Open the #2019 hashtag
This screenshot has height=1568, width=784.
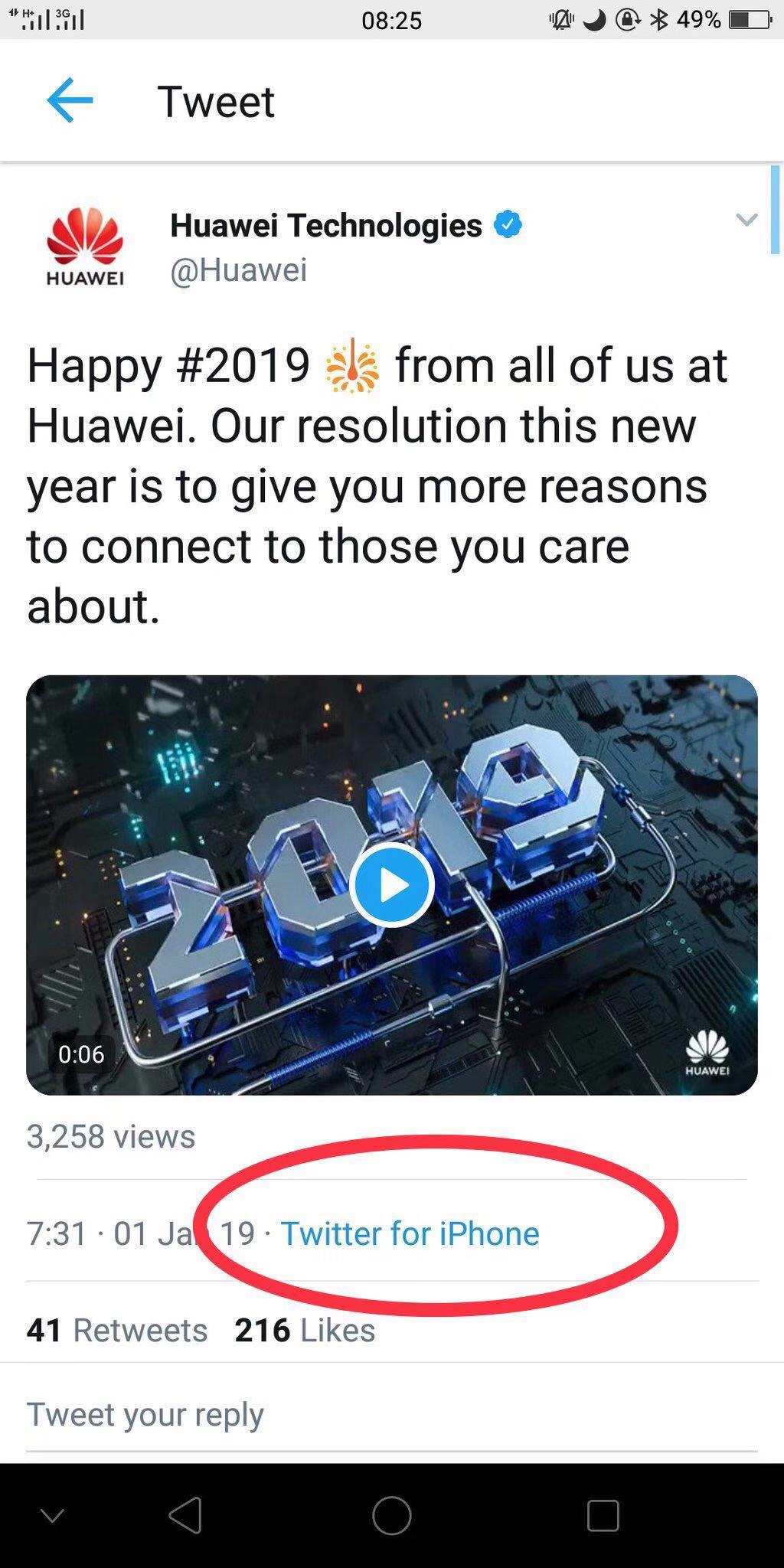243,365
